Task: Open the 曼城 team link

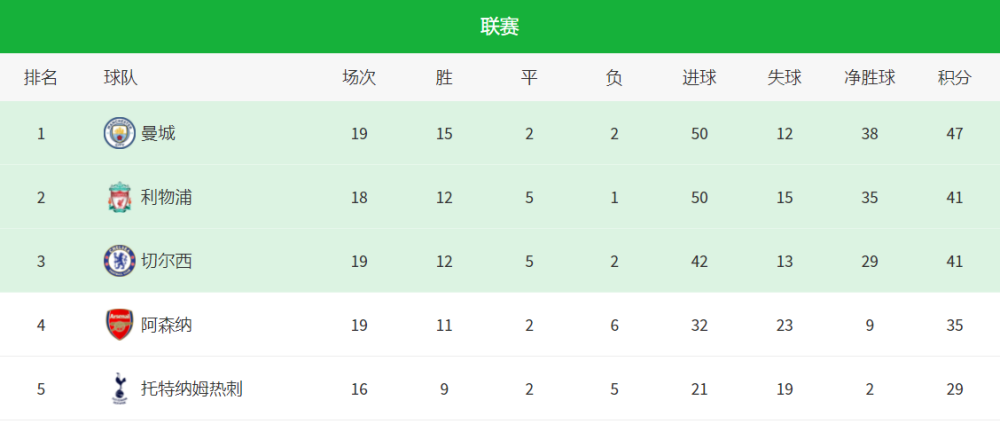Action: coord(158,134)
